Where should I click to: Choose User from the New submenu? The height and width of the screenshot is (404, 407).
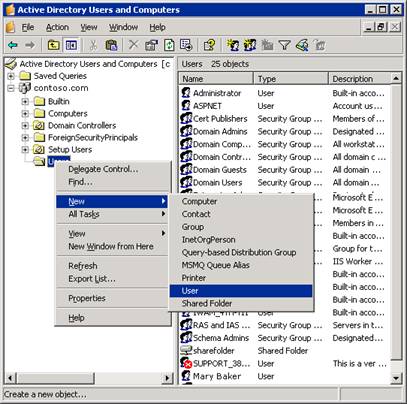(x=241, y=291)
